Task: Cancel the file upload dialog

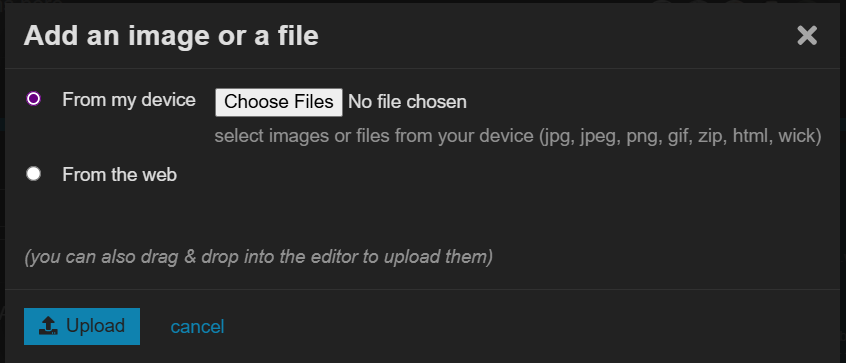Action: pyautogui.click(x=197, y=327)
